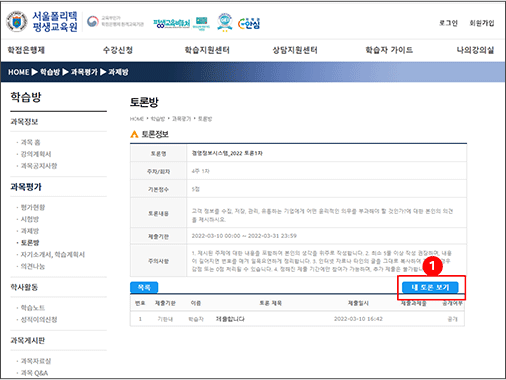This screenshot has width=506, height=380.
Task: Click the 4주 1차 value cell
Action: pyautogui.click(x=200, y=171)
